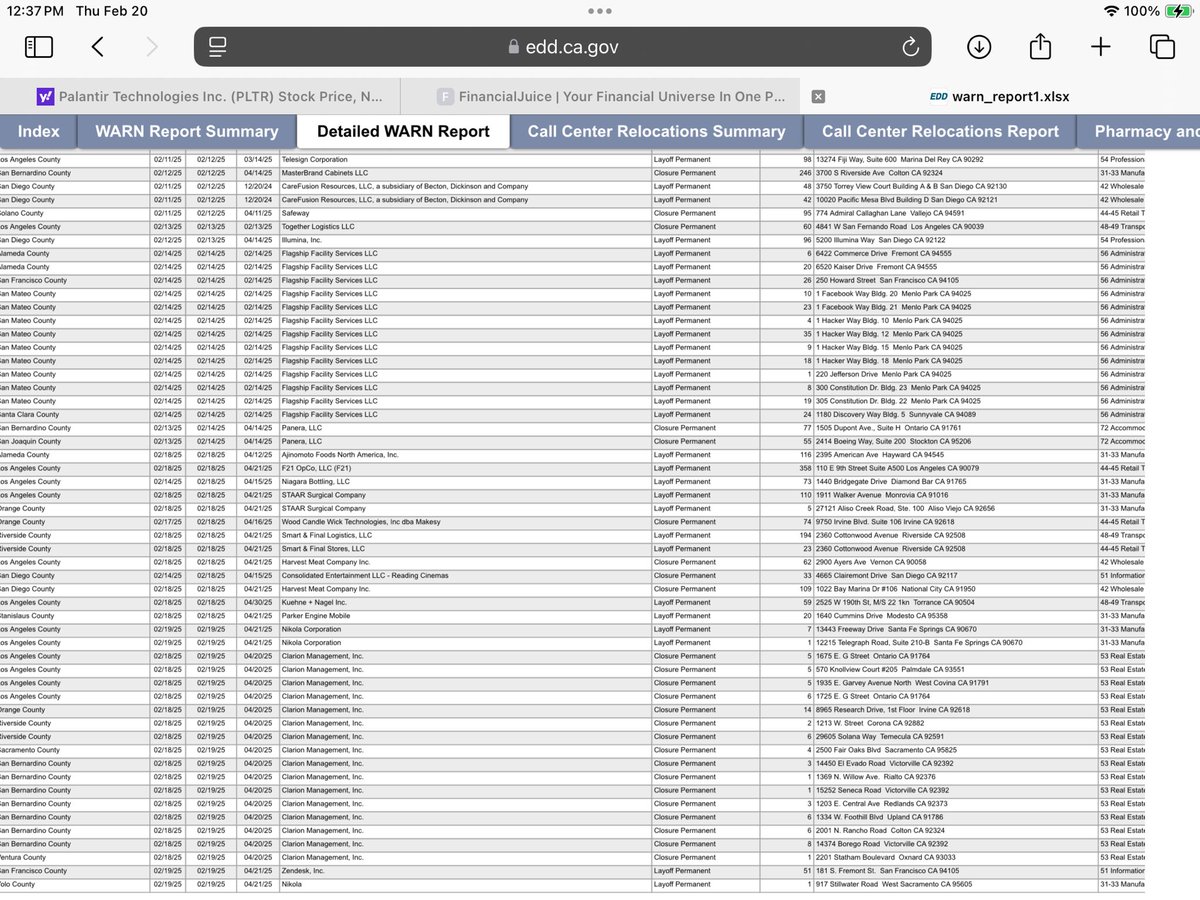Select the Telesign Corporation cell
Viewport: 1200px width, 900px height.
pyautogui.click(x=464, y=160)
